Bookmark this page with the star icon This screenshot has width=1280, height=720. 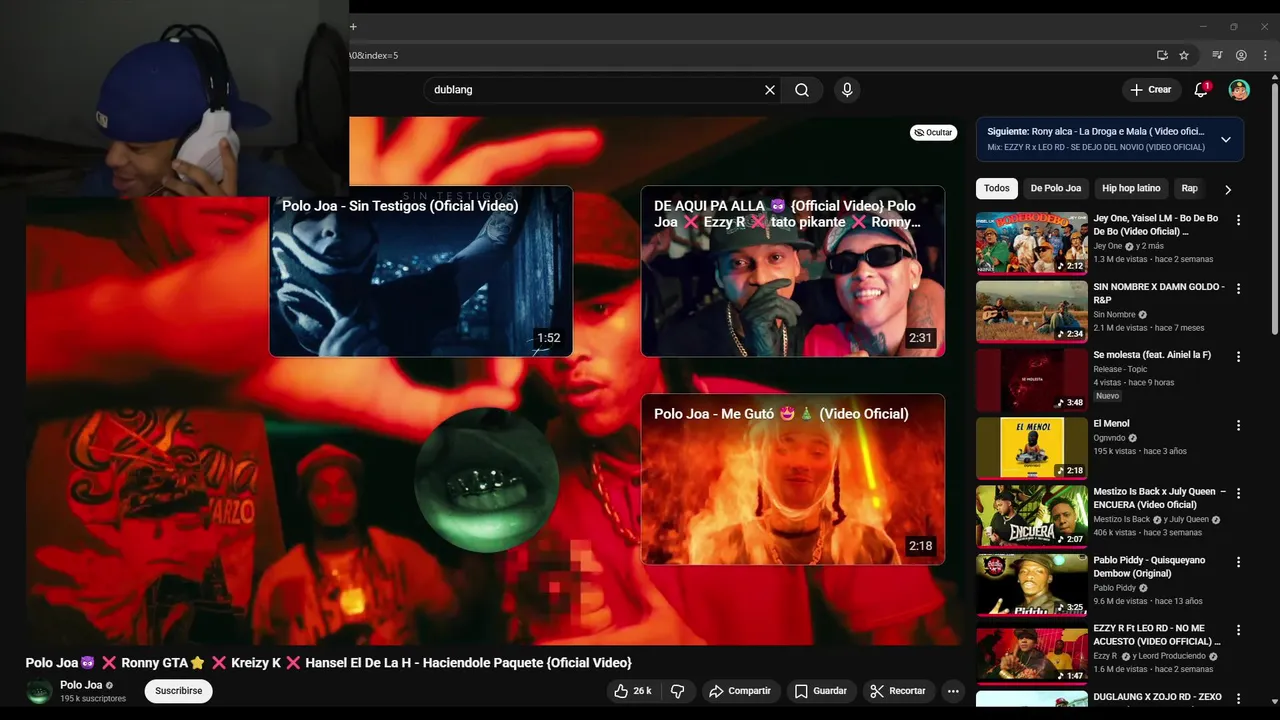point(1184,55)
